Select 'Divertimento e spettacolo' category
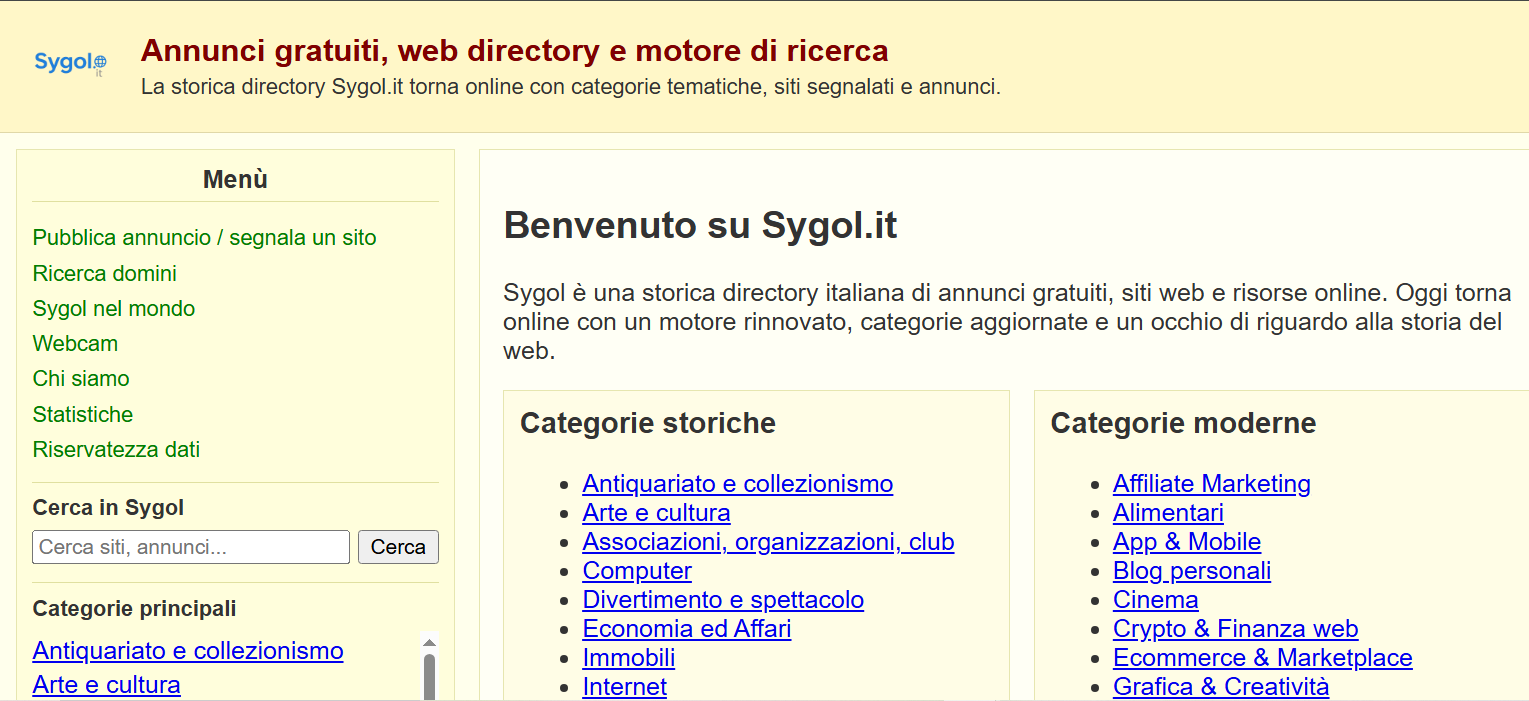This screenshot has width=1529, height=701. (x=723, y=599)
